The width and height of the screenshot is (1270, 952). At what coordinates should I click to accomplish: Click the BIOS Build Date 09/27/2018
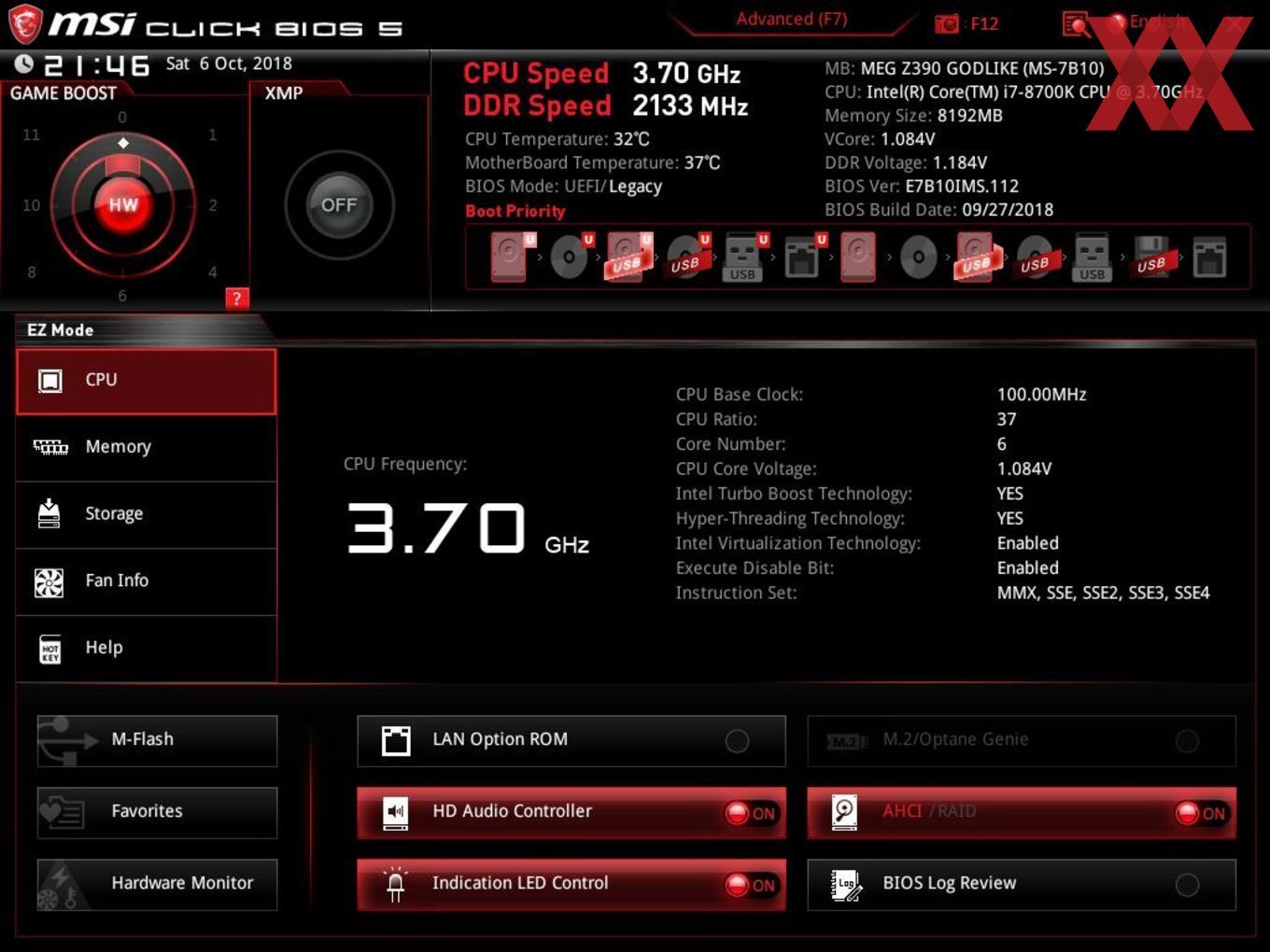(1008, 210)
